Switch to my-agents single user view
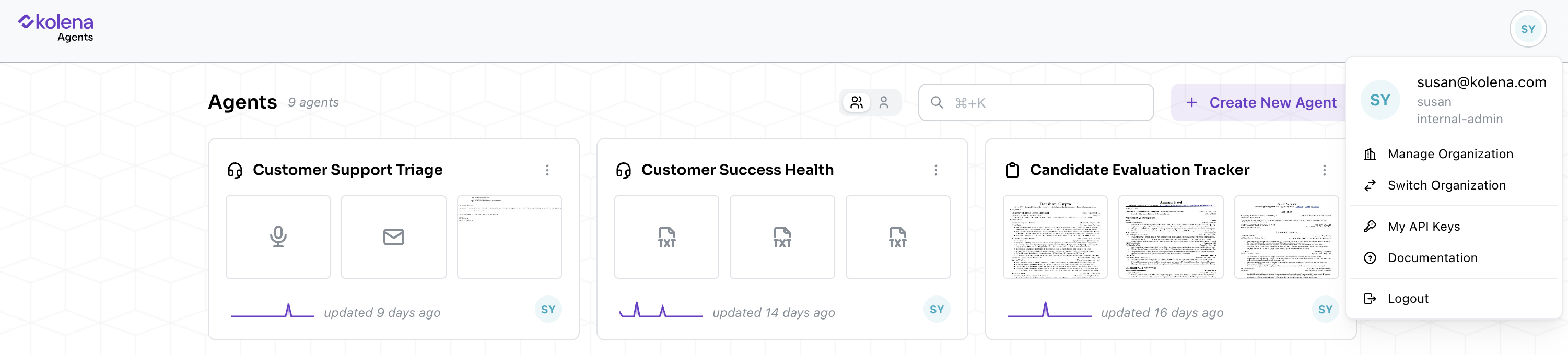This screenshot has height=355, width=1568. 884,102
